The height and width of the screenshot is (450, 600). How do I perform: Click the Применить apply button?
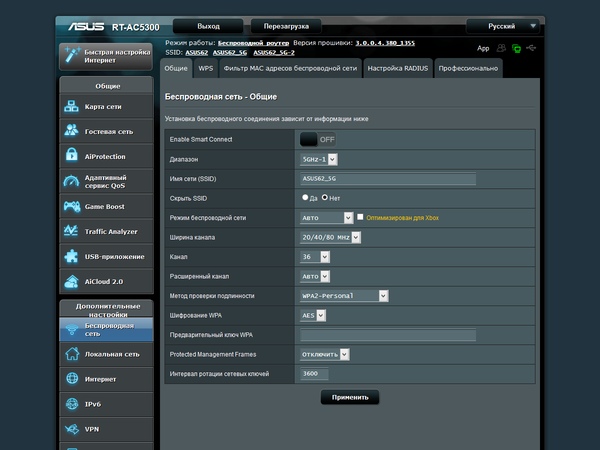coord(349,397)
